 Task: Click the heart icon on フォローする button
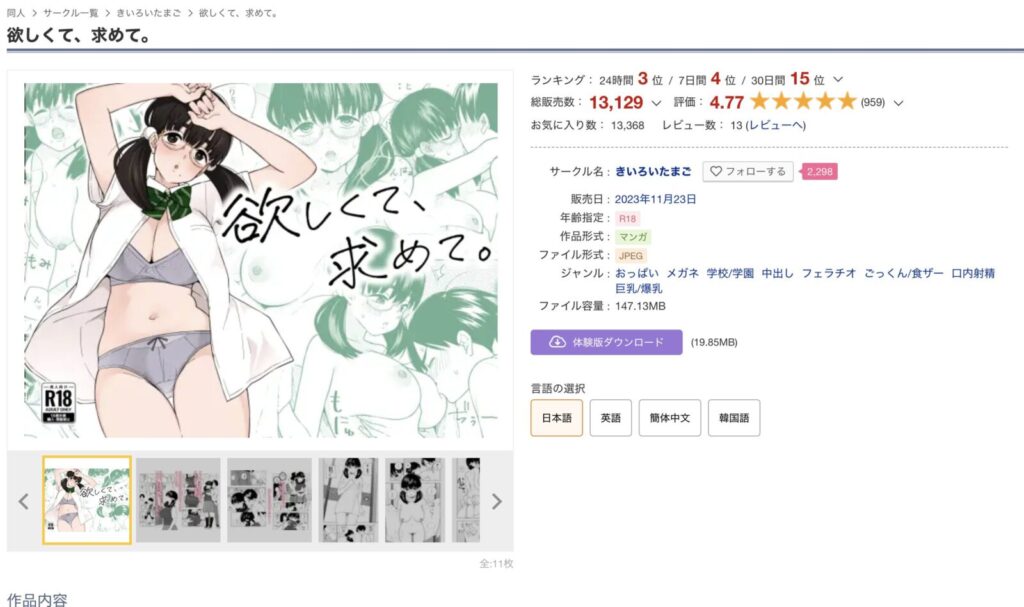point(715,171)
